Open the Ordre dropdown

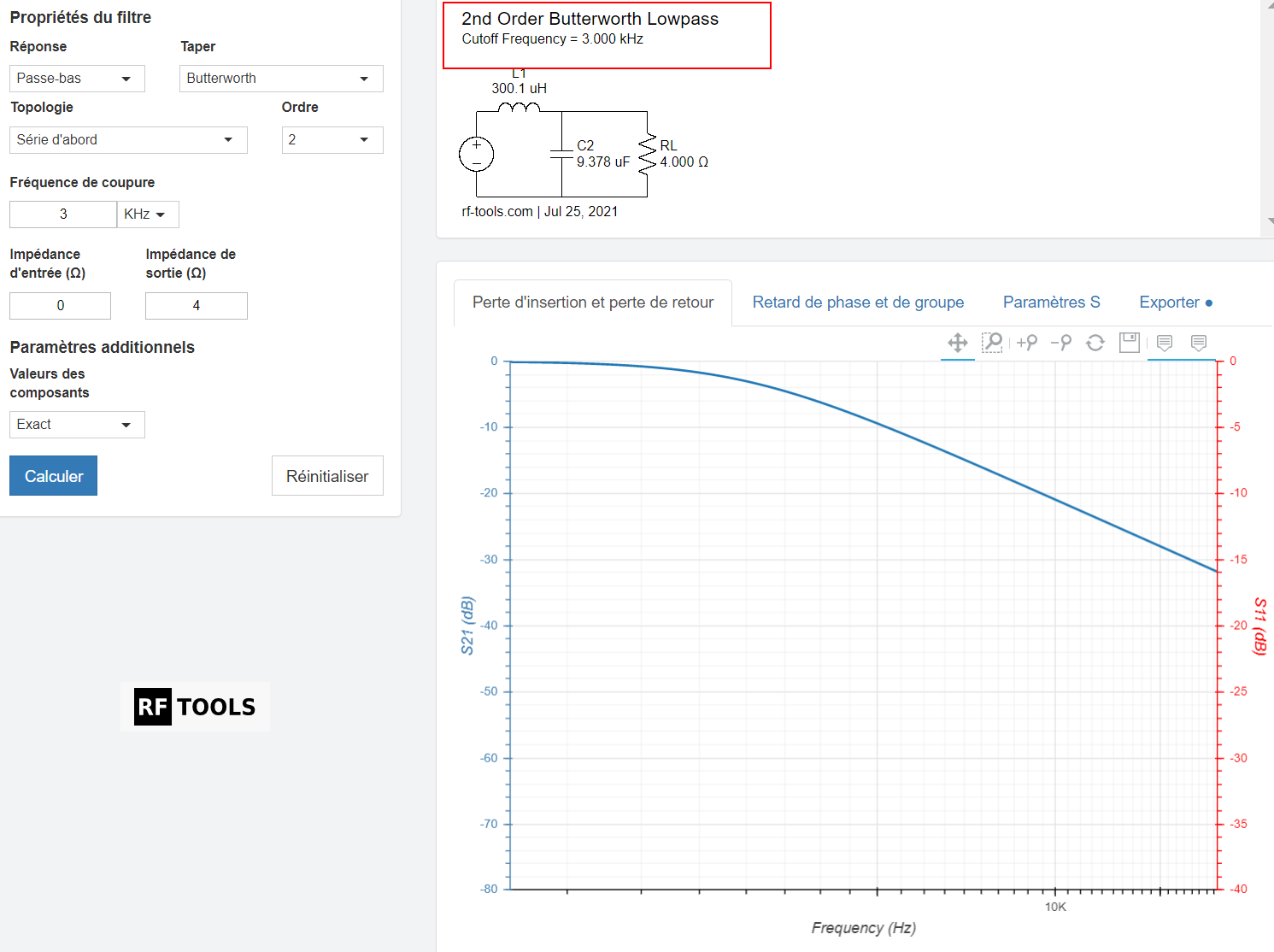pyautogui.click(x=332, y=140)
